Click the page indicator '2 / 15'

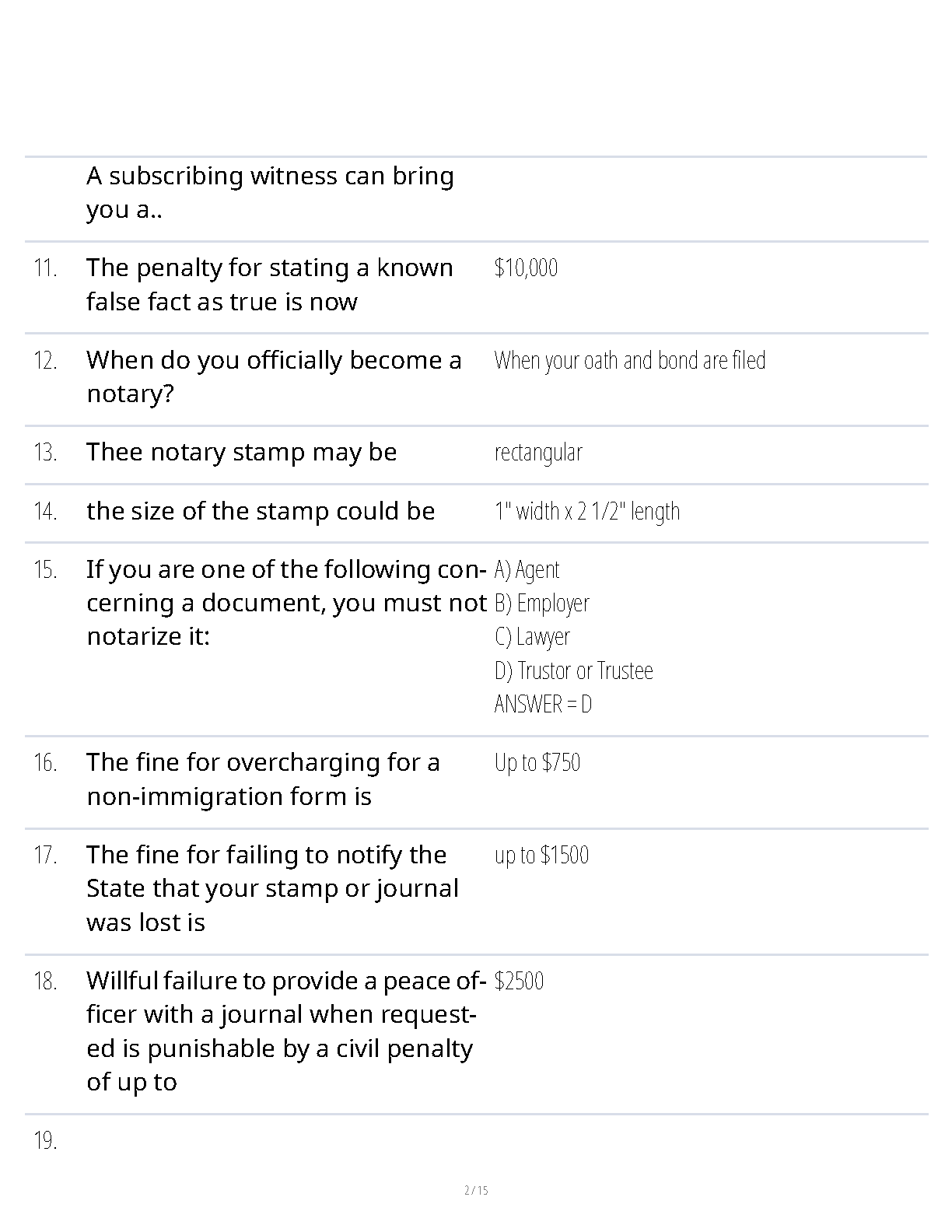pyautogui.click(x=476, y=1190)
